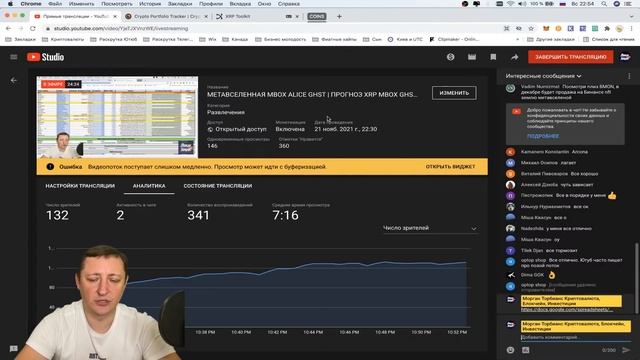640x360 pixels.
Task: Click the clock showing Вс 22:54
Action: point(583,4)
